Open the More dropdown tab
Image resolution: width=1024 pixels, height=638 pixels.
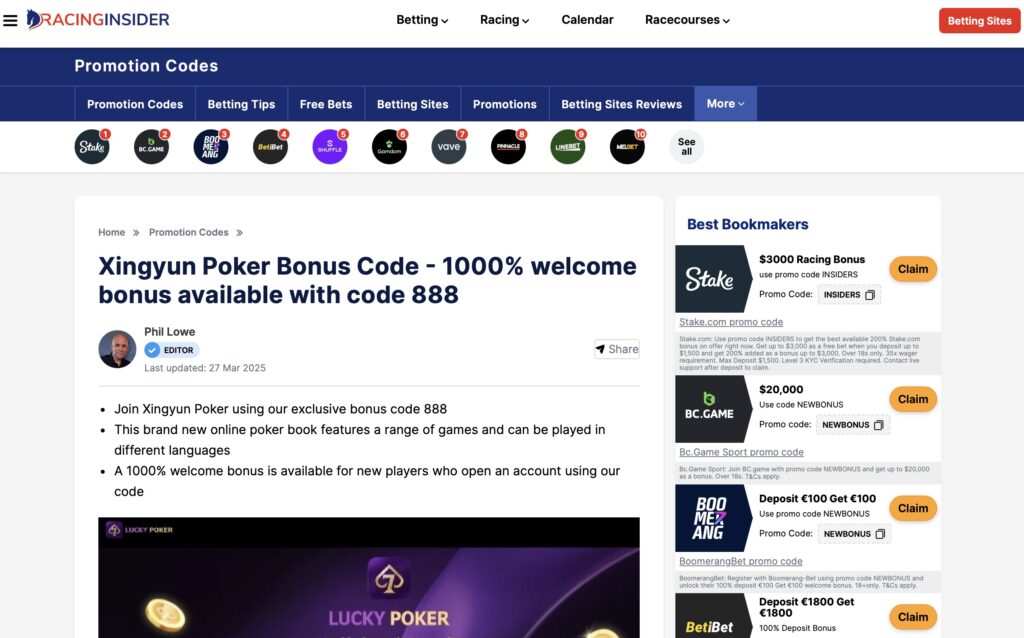coord(726,104)
